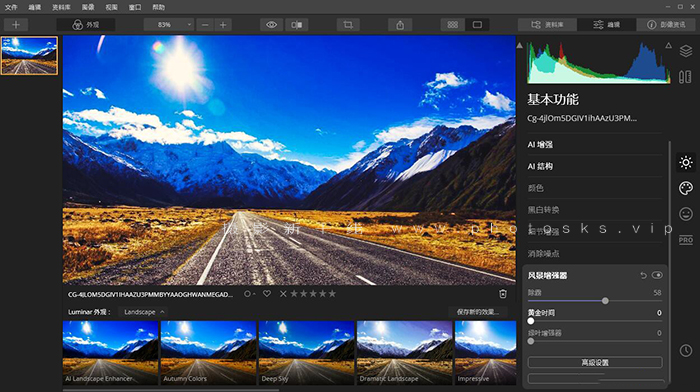This screenshot has height=392, width=700.
Task: Reset the 风景增强器 tool with undo arrow
Action: click(643, 275)
